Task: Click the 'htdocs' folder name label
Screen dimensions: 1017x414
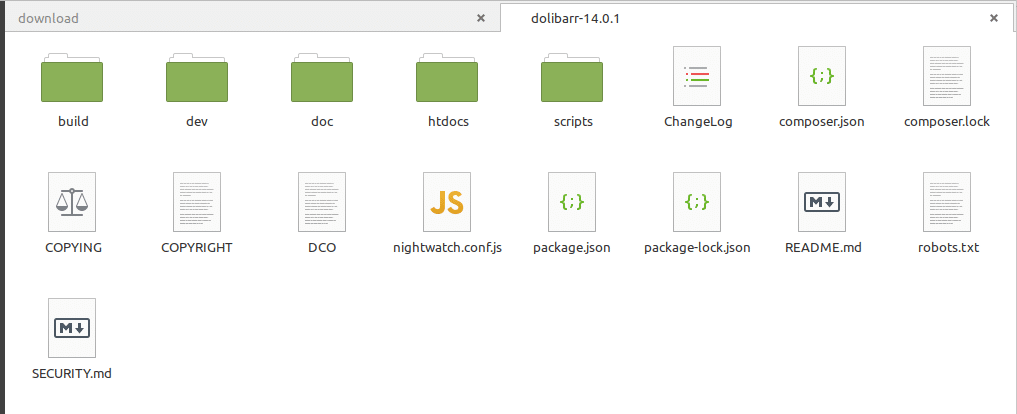Action: click(x=448, y=121)
